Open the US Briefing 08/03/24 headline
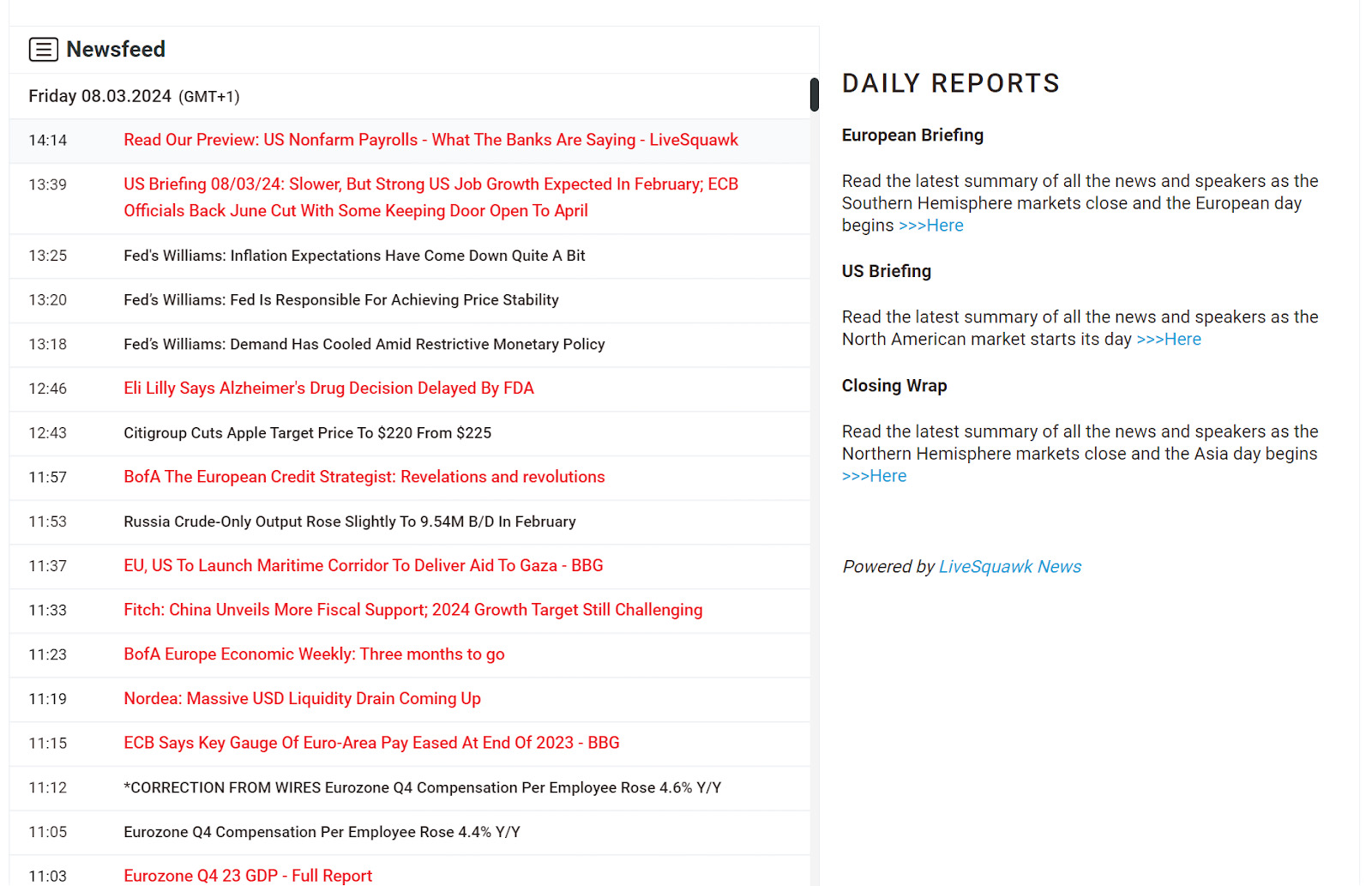Viewport: 1372px width, 886px height. 430,197
